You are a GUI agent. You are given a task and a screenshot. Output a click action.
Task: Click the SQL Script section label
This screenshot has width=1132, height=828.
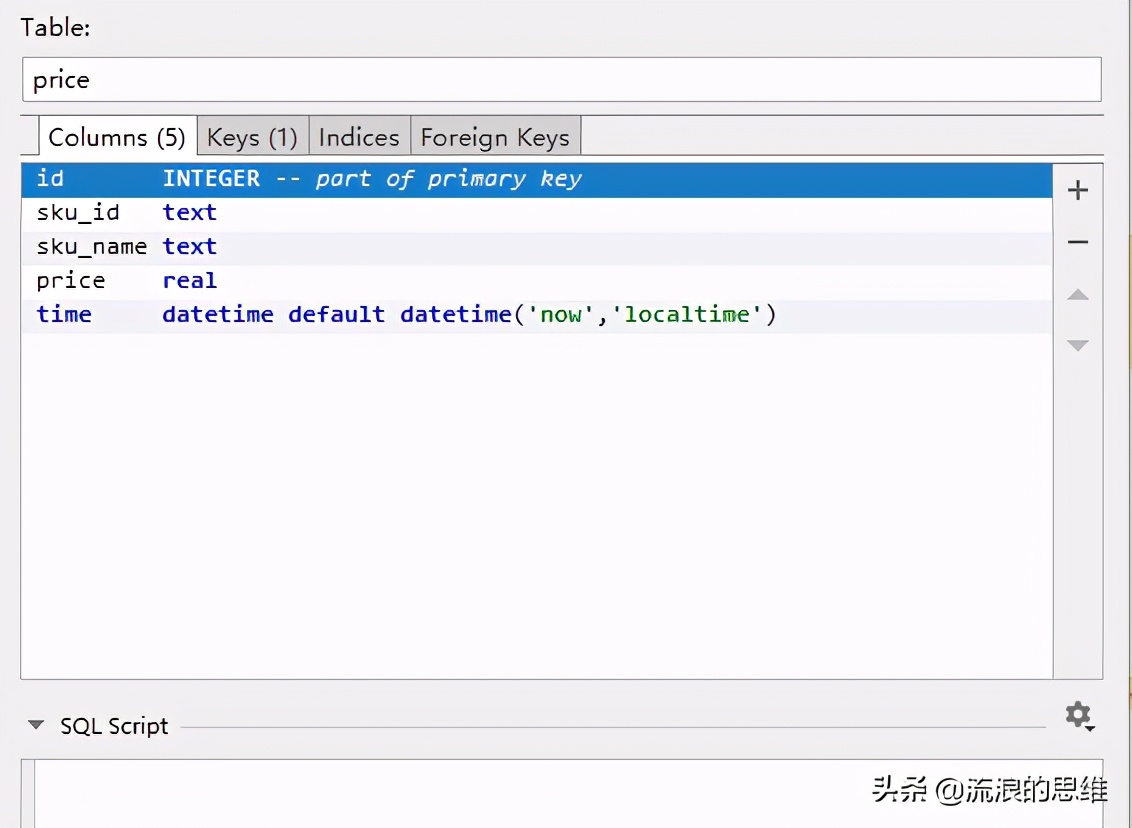coord(114,726)
